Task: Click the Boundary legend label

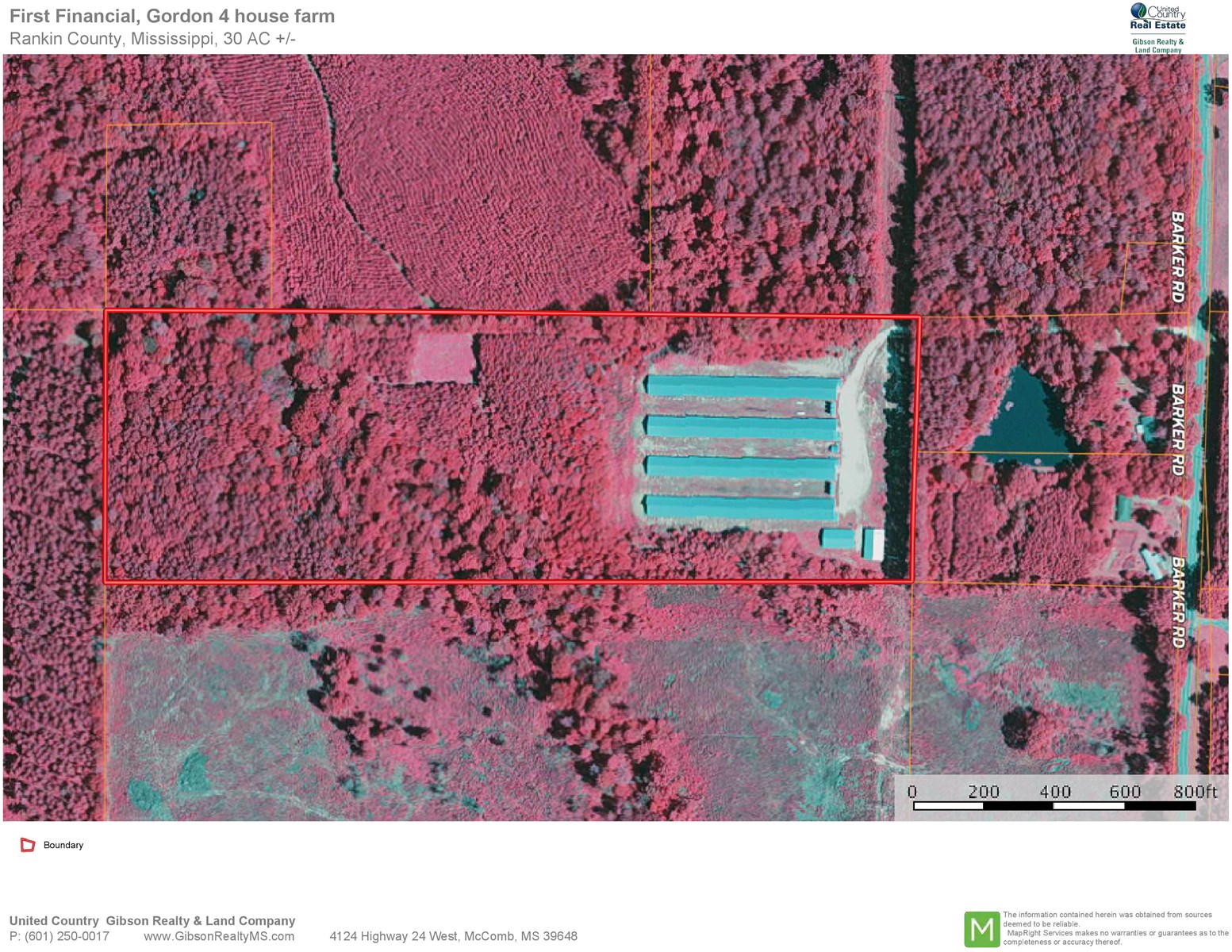Action: coord(63,845)
